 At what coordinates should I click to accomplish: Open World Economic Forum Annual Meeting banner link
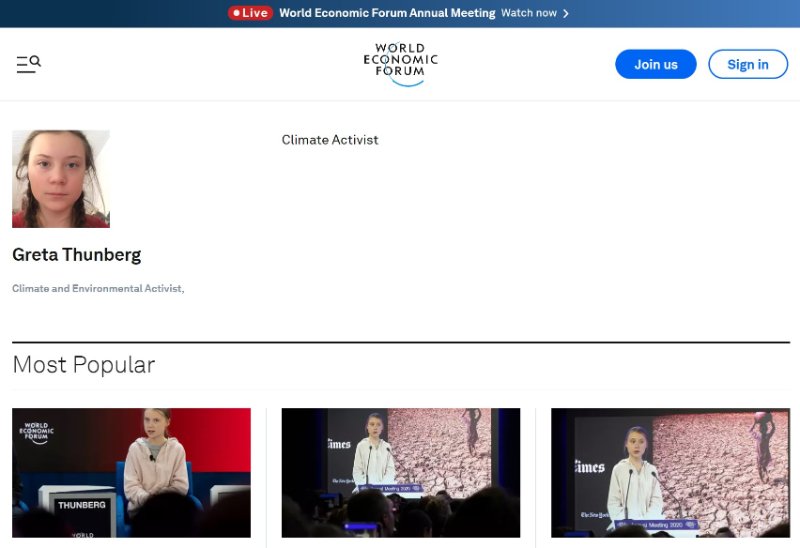point(387,13)
